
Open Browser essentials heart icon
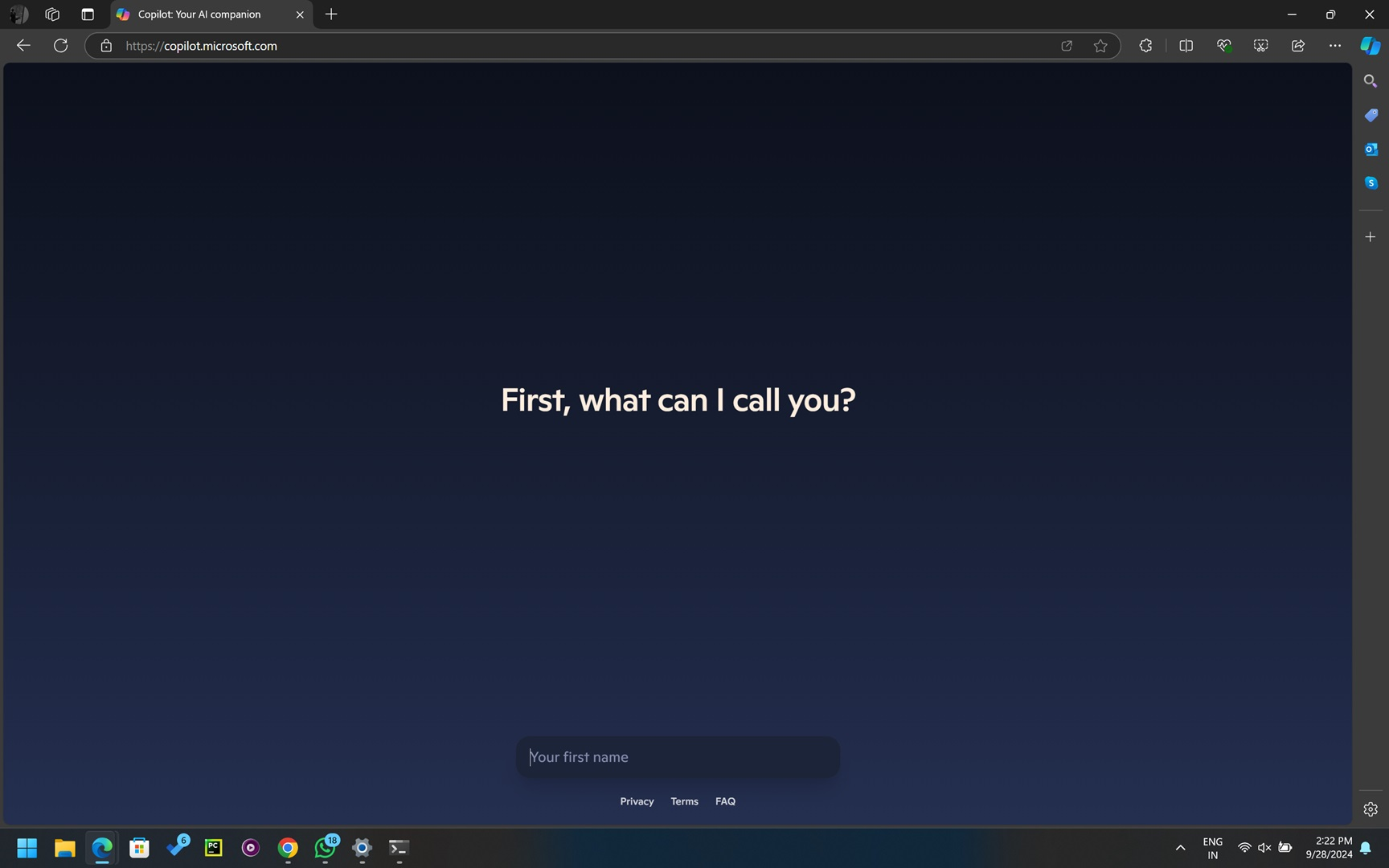[x=1223, y=46]
